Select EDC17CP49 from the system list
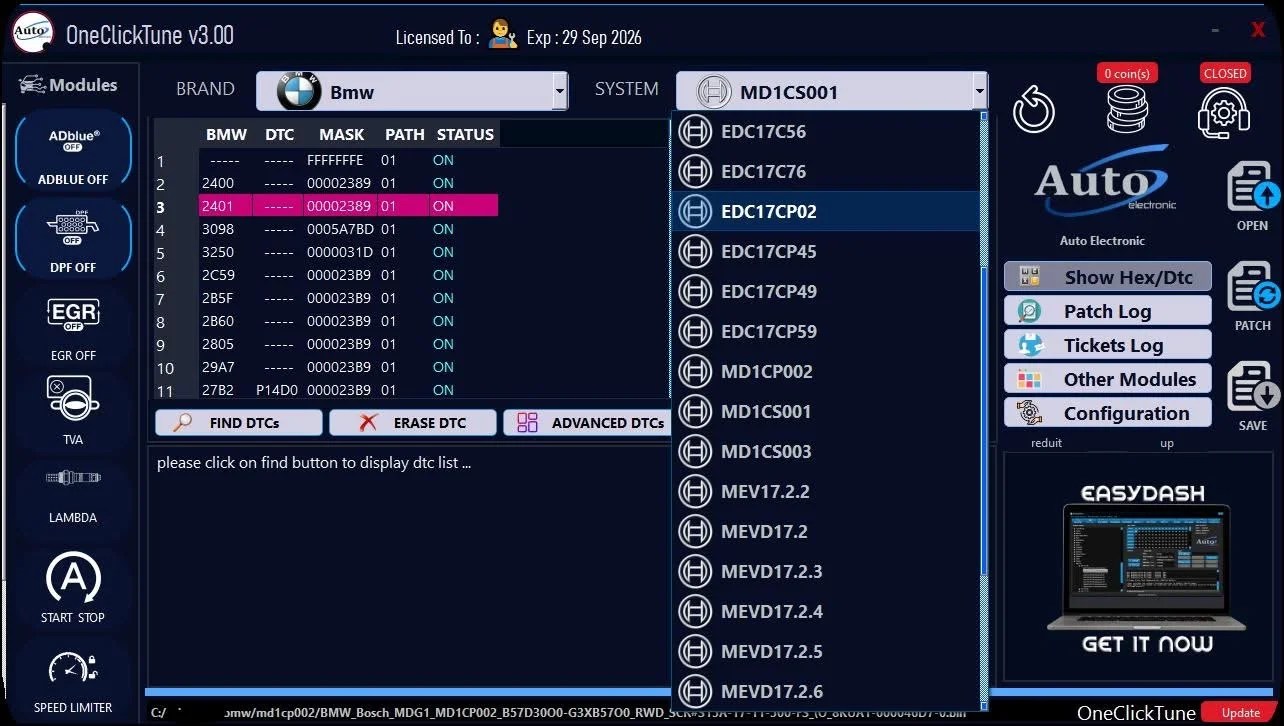The height and width of the screenshot is (726, 1284). point(826,292)
